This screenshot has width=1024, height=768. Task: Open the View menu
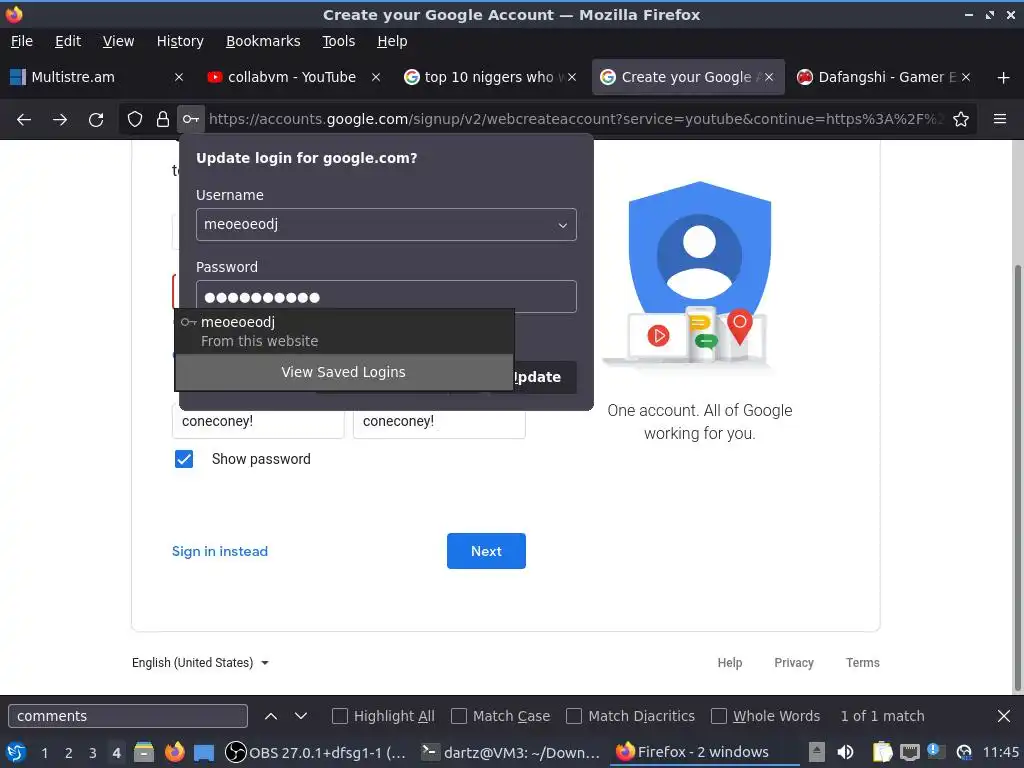(x=118, y=41)
